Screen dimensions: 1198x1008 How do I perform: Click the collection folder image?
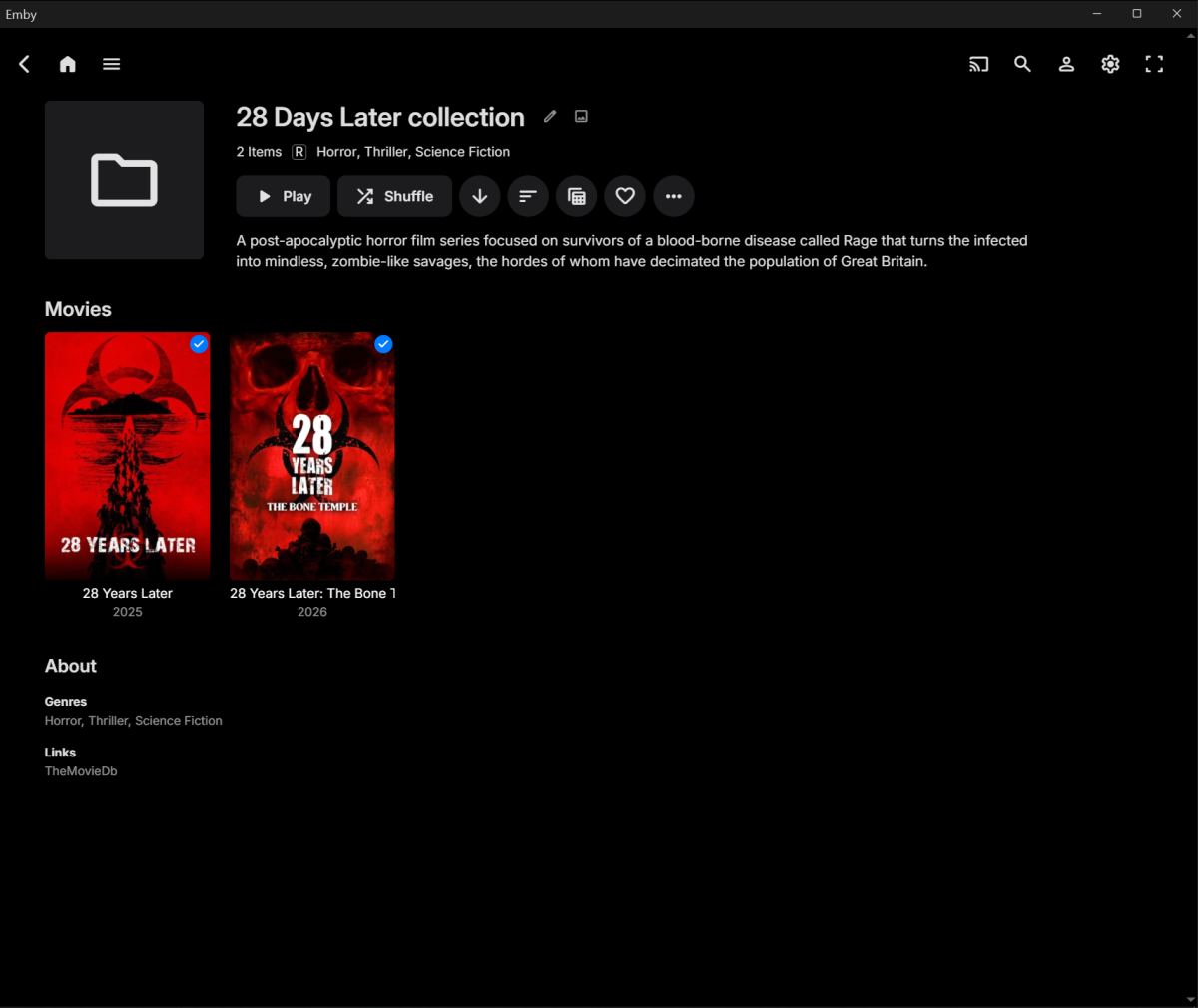click(125, 181)
